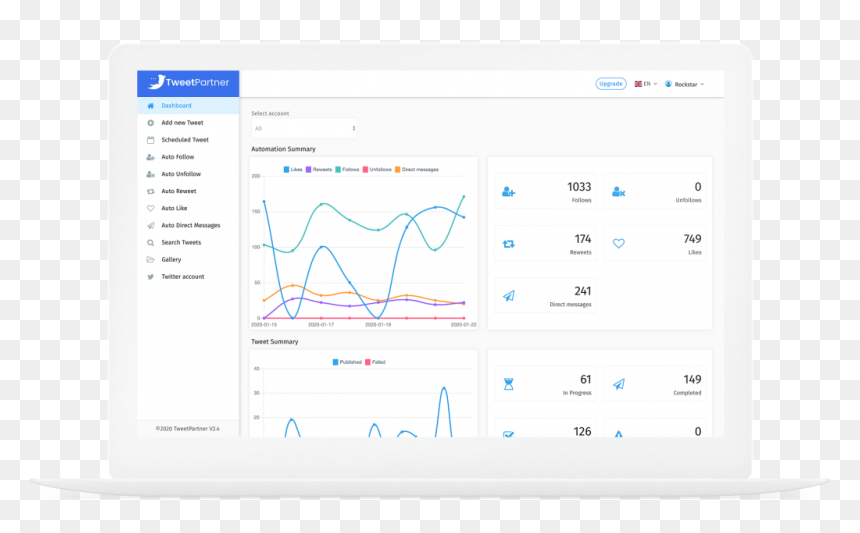The width and height of the screenshot is (860, 533).
Task: Toggle Unfollows series in chart legend
Action: pyautogui.click(x=377, y=169)
